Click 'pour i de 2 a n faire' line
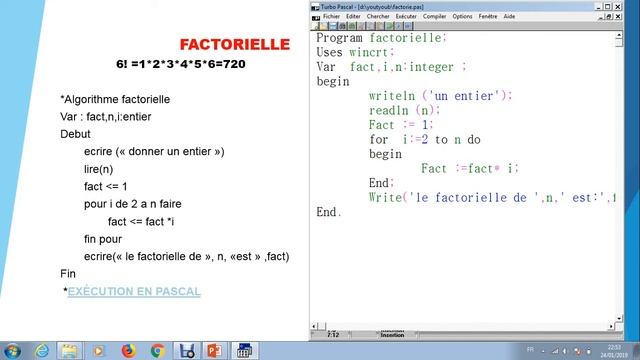Screen dimensions: 640x360 click(133, 204)
